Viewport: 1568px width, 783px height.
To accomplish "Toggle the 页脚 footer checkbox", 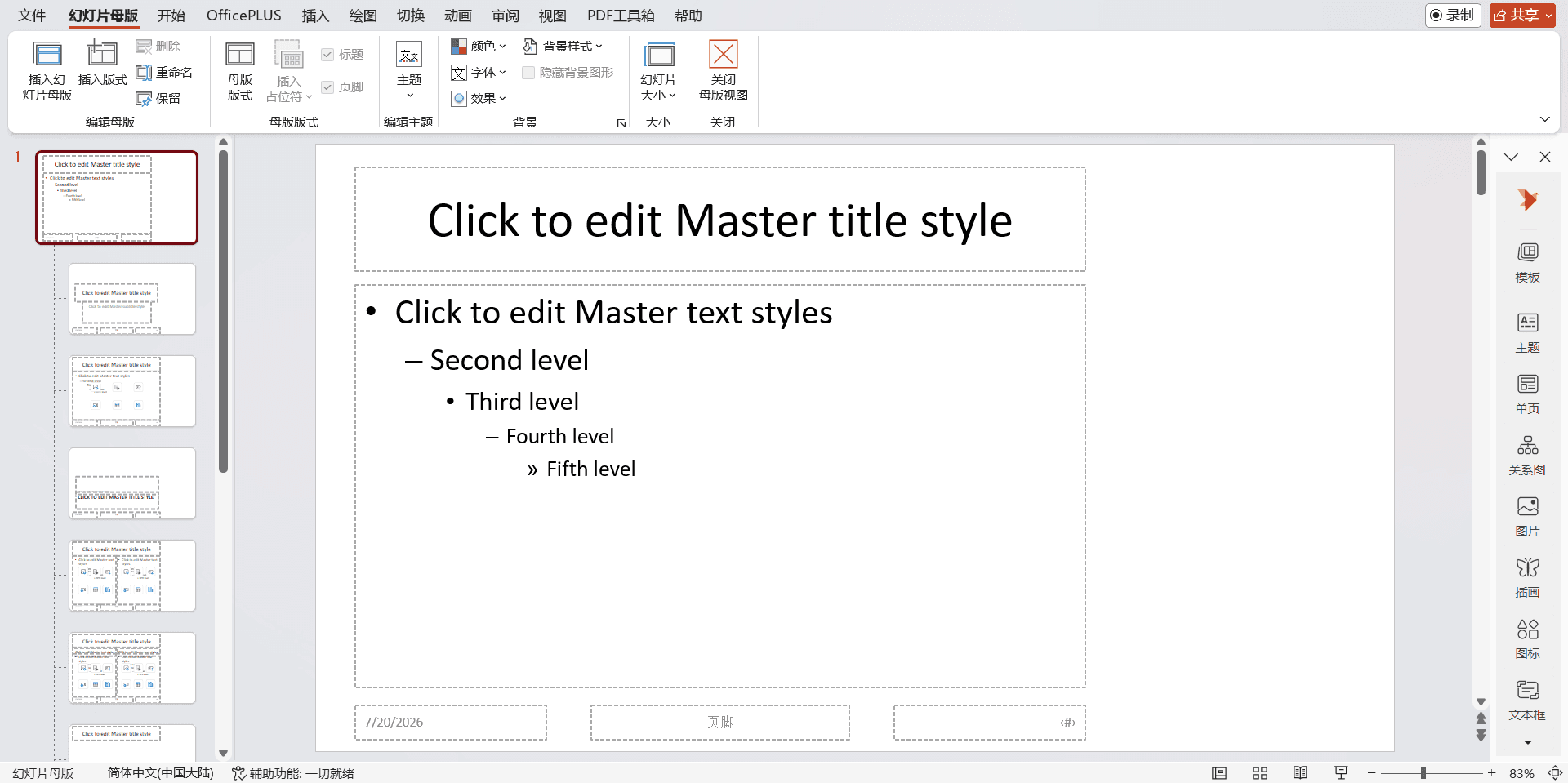I will tap(327, 87).
